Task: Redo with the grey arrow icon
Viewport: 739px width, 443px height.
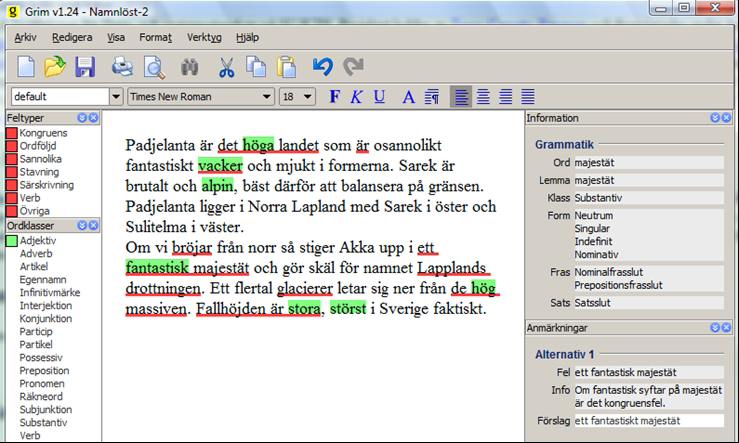Action: tap(353, 66)
